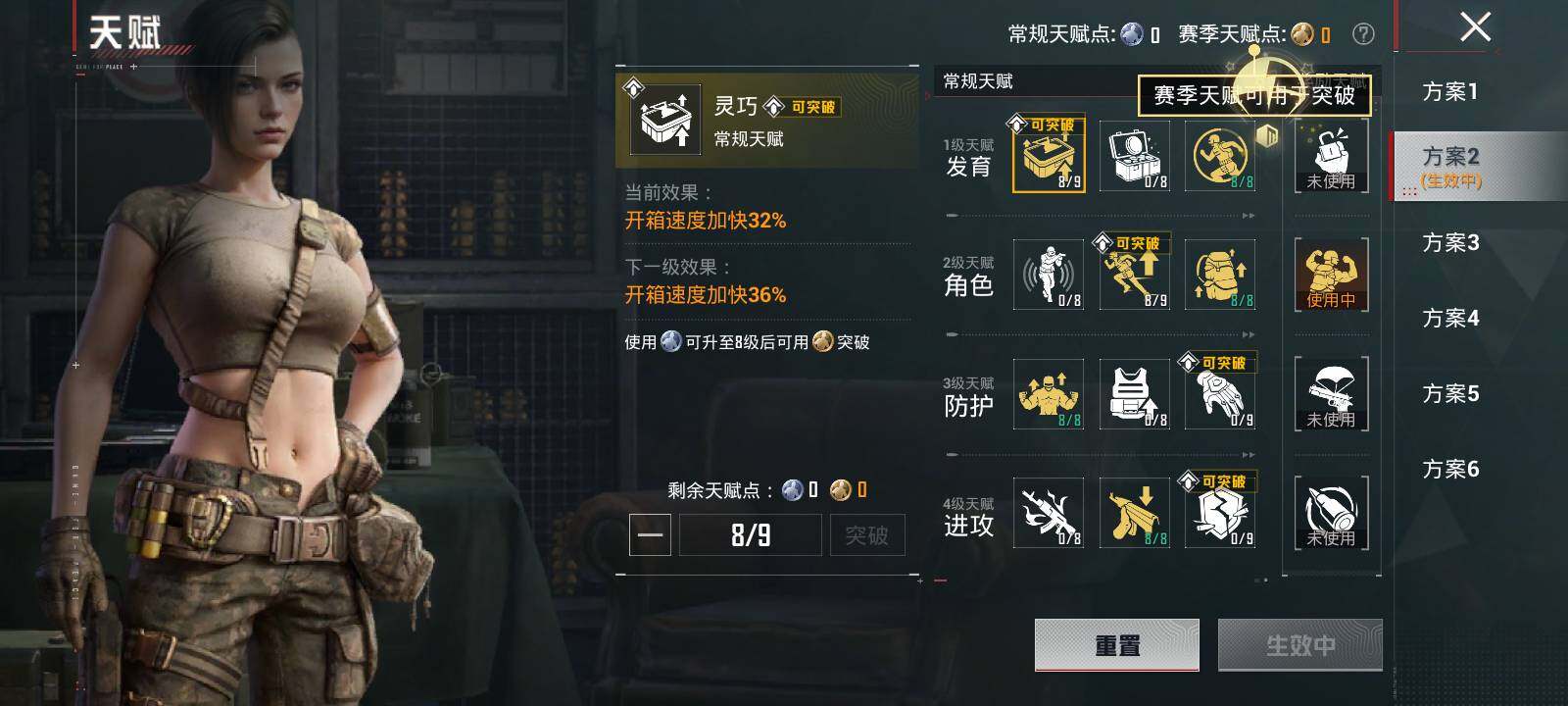Select the glove talent in 防护 row
The width and height of the screenshot is (1568, 706).
(x=1220, y=394)
